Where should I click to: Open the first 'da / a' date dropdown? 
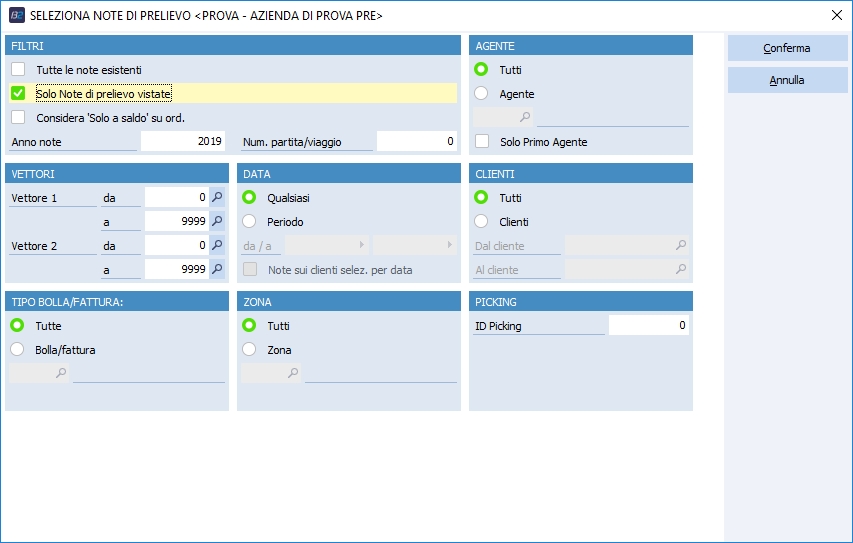326,246
